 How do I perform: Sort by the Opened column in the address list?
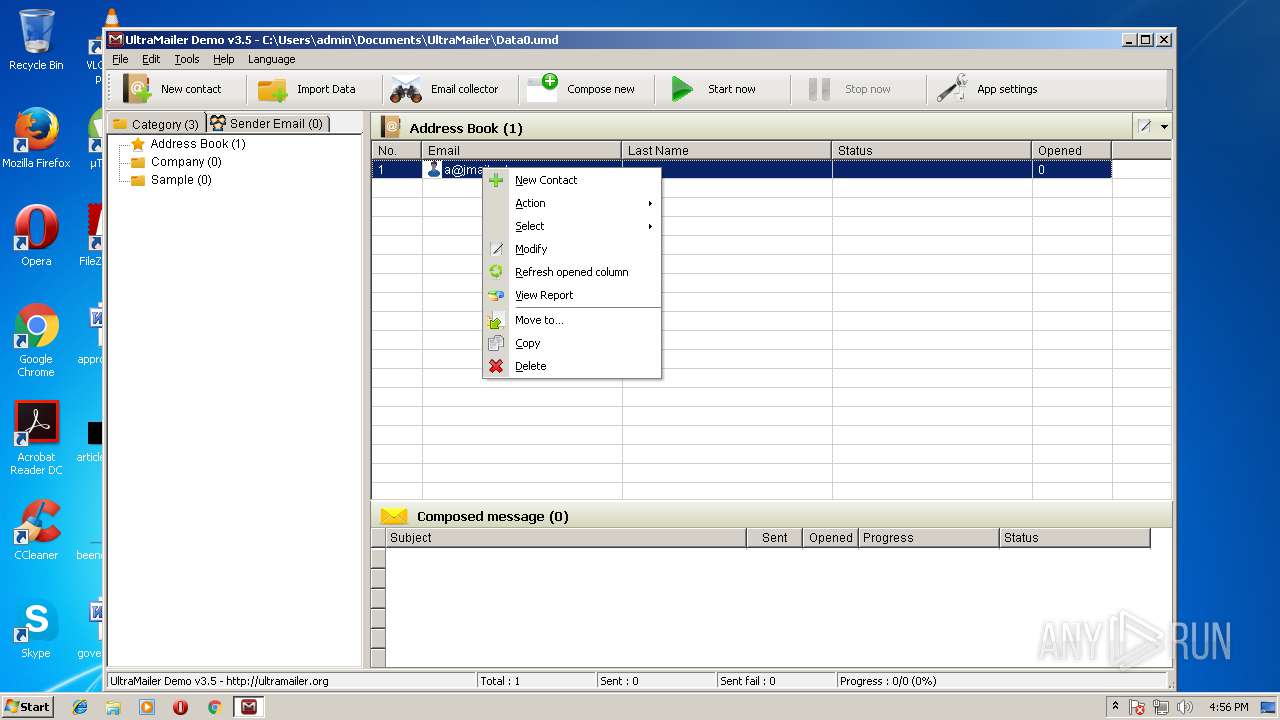pyautogui.click(x=1072, y=150)
